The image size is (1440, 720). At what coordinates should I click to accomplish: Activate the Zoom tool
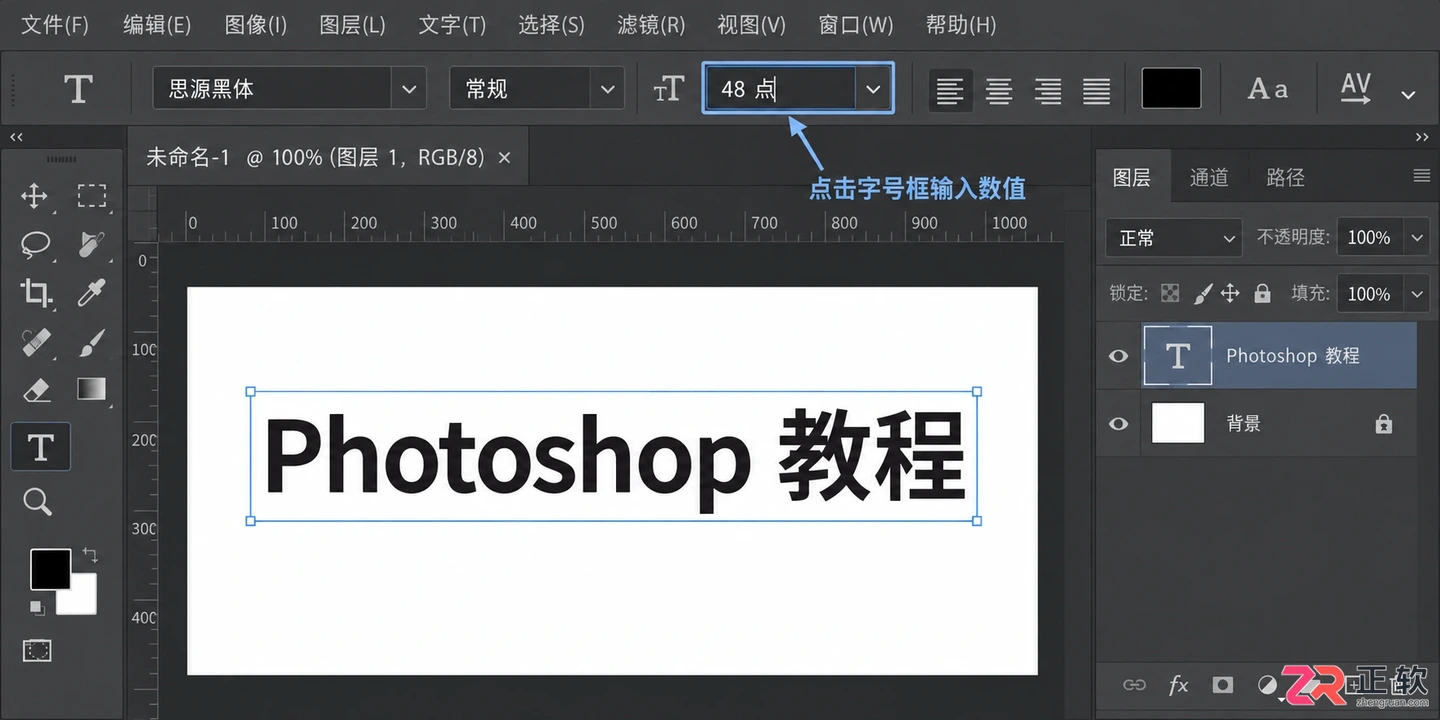coord(38,501)
